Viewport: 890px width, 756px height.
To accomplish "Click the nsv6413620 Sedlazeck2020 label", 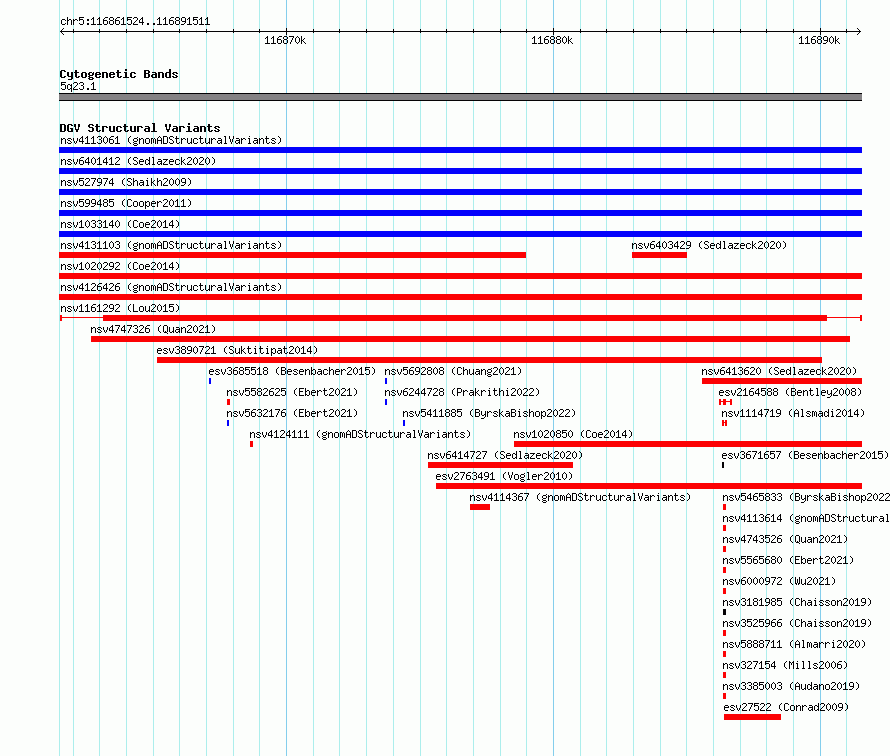I will [779, 371].
